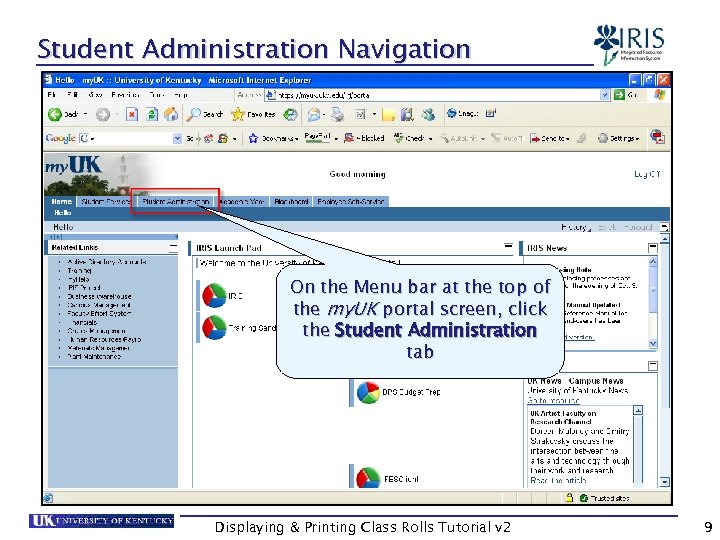Click the IRIS launch pad pie icon
This screenshot has width=720, height=540.
click(x=214, y=295)
